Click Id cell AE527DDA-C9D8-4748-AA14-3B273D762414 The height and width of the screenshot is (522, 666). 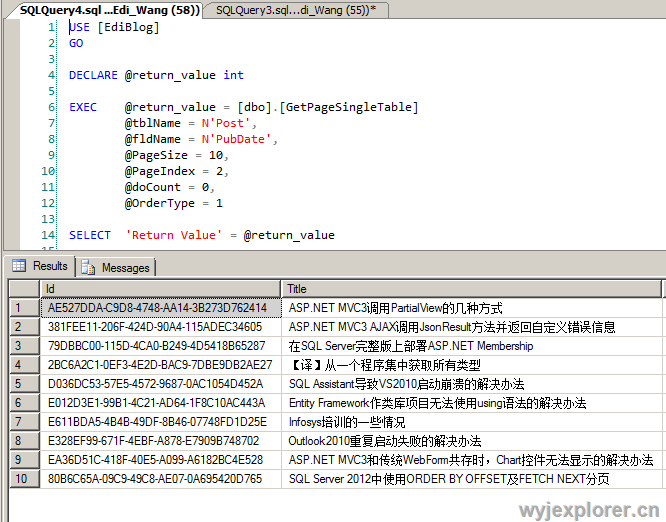pyautogui.click(x=161, y=308)
